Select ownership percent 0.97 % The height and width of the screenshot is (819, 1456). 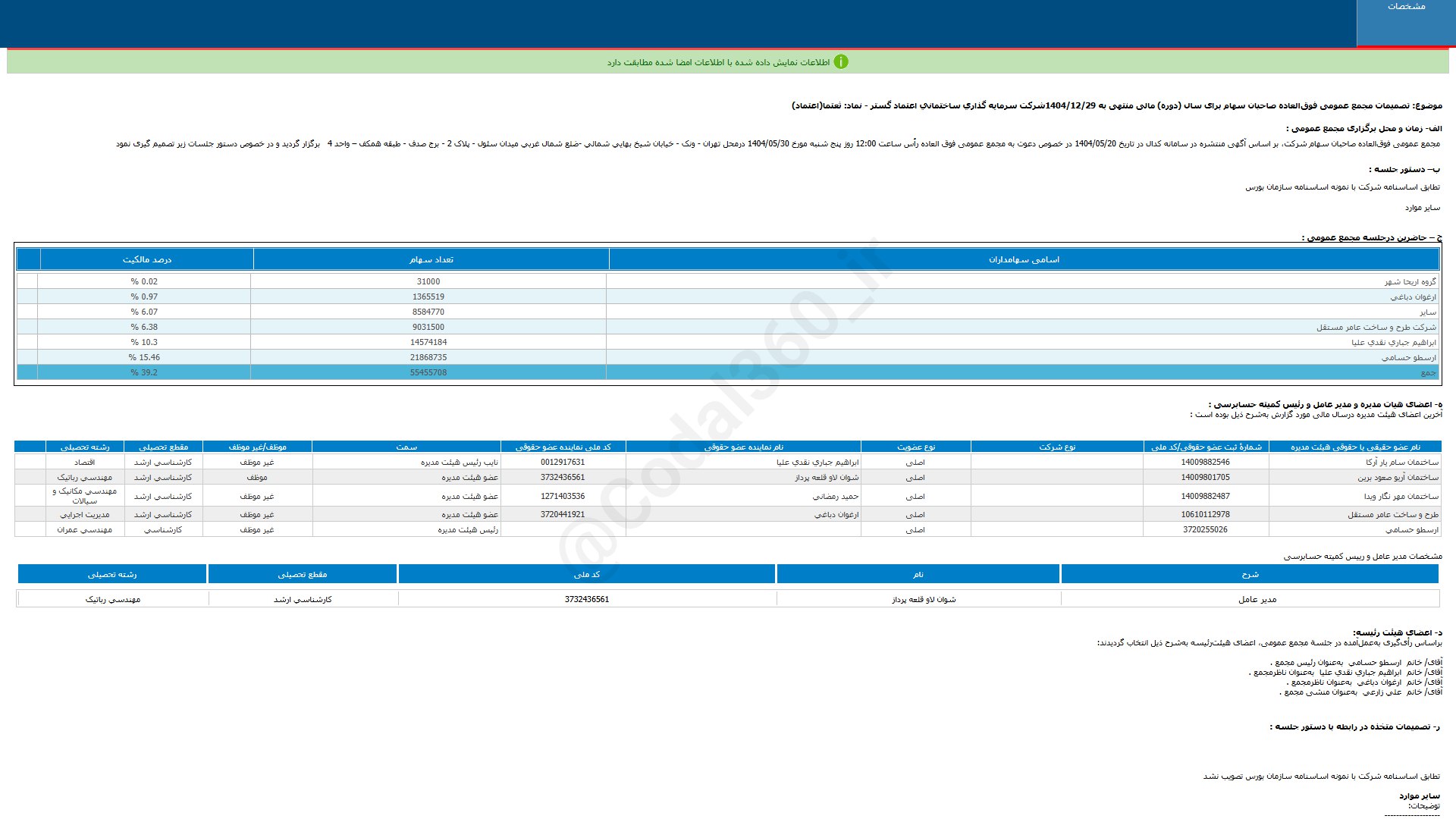(x=144, y=297)
